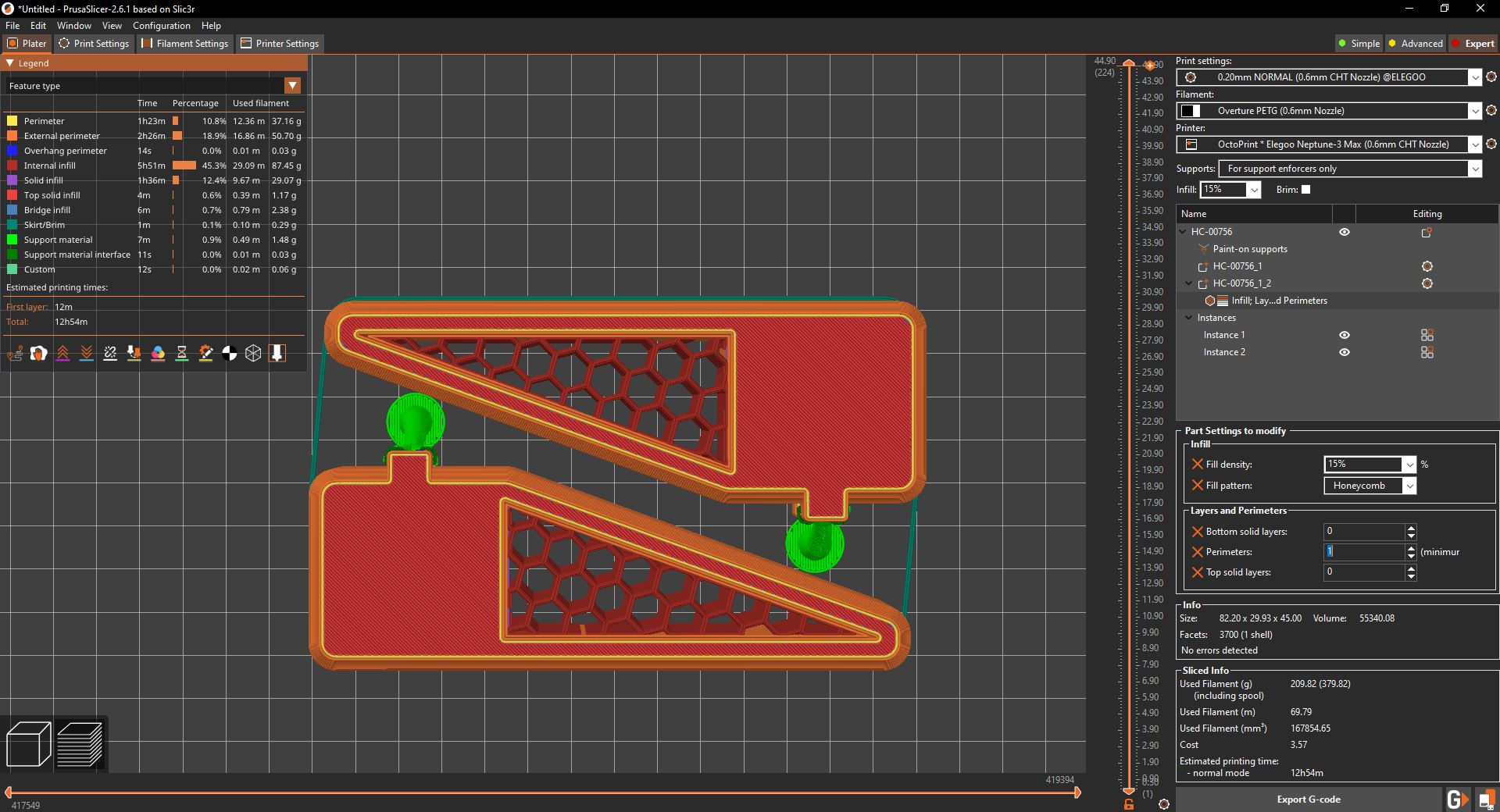
Task: Collapse the Instances tree group
Action: pos(1188,318)
